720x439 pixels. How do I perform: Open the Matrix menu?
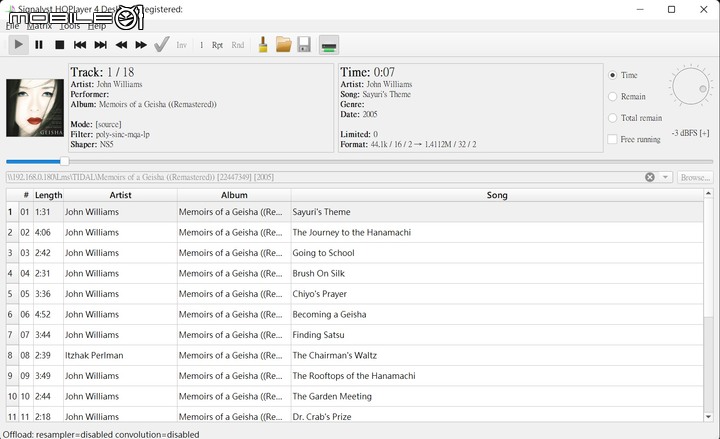39,26
